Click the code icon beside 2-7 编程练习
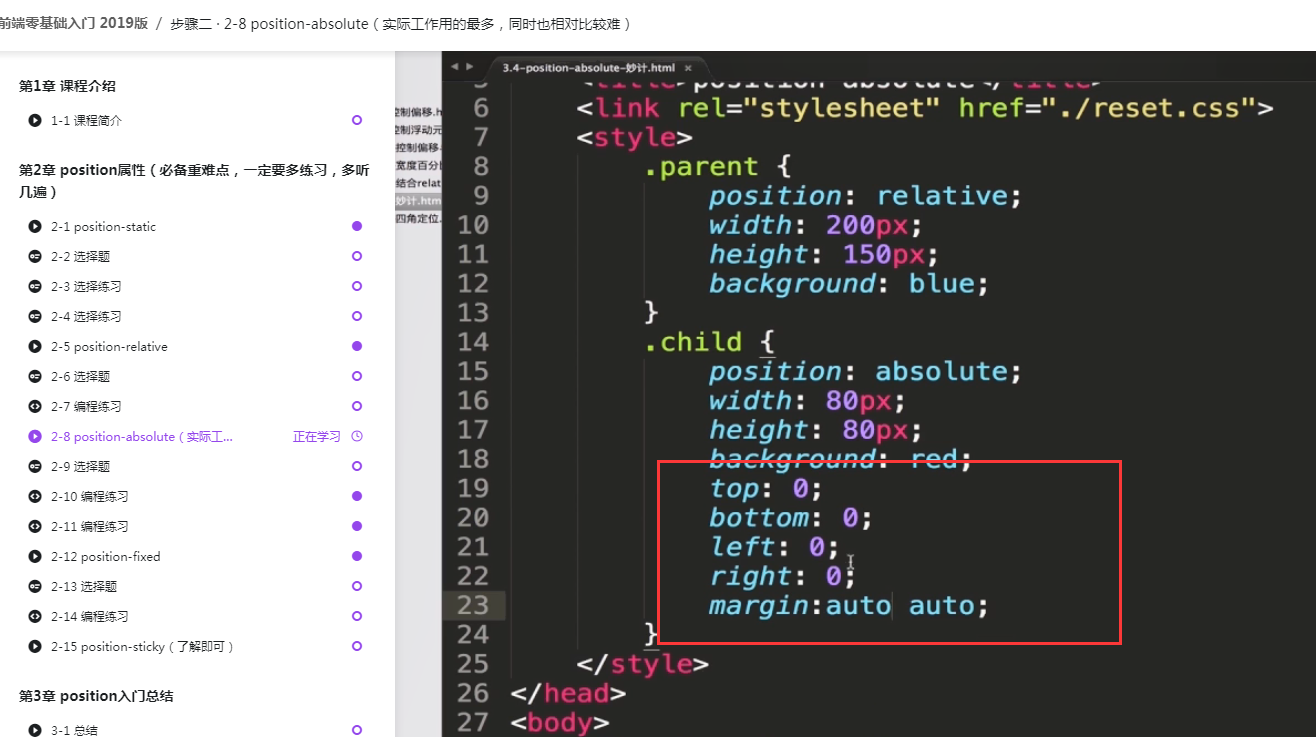The height and width of the screenshot is (737, 1316). click(35, 406)
